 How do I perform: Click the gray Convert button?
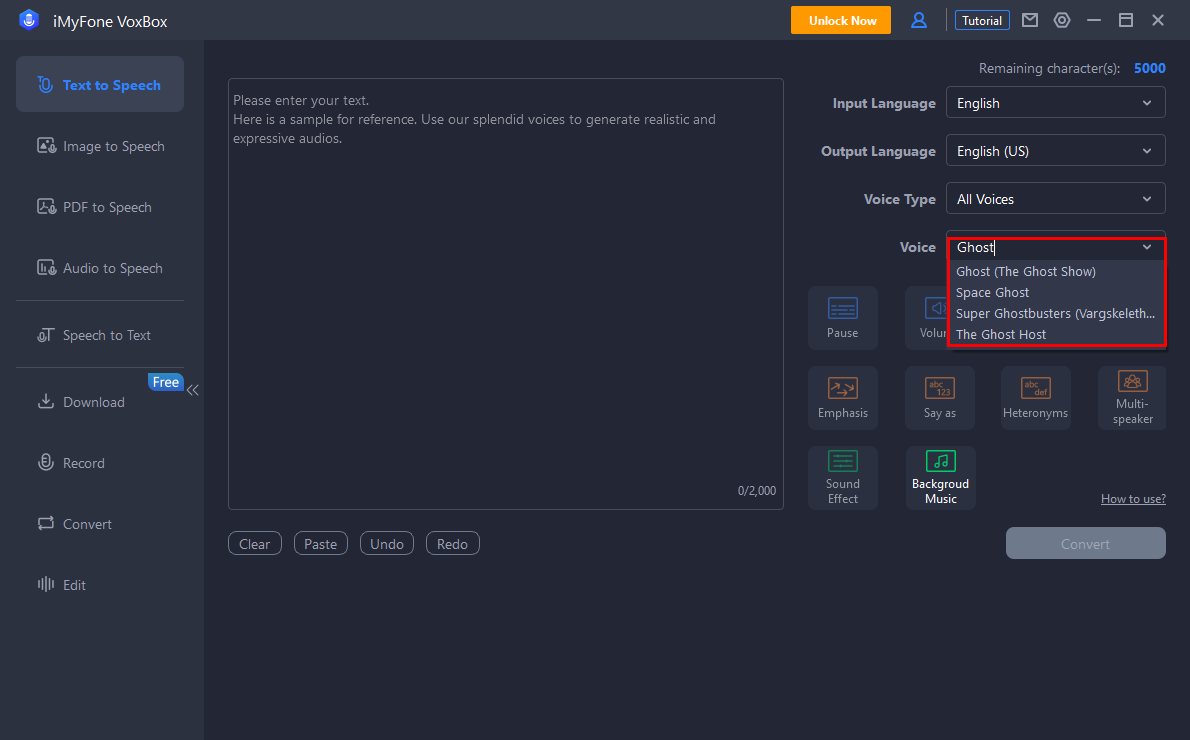point(1085,543)
